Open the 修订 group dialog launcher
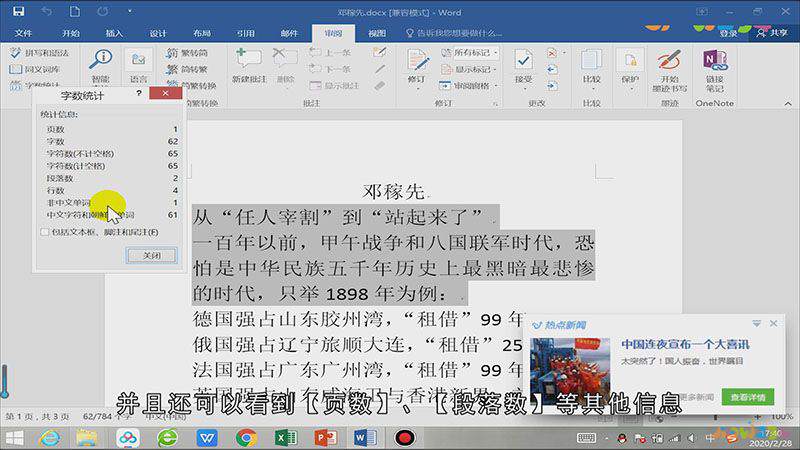The height and width of the screenshot is (450, 800). pyautogui.click(x=495, y=104)
